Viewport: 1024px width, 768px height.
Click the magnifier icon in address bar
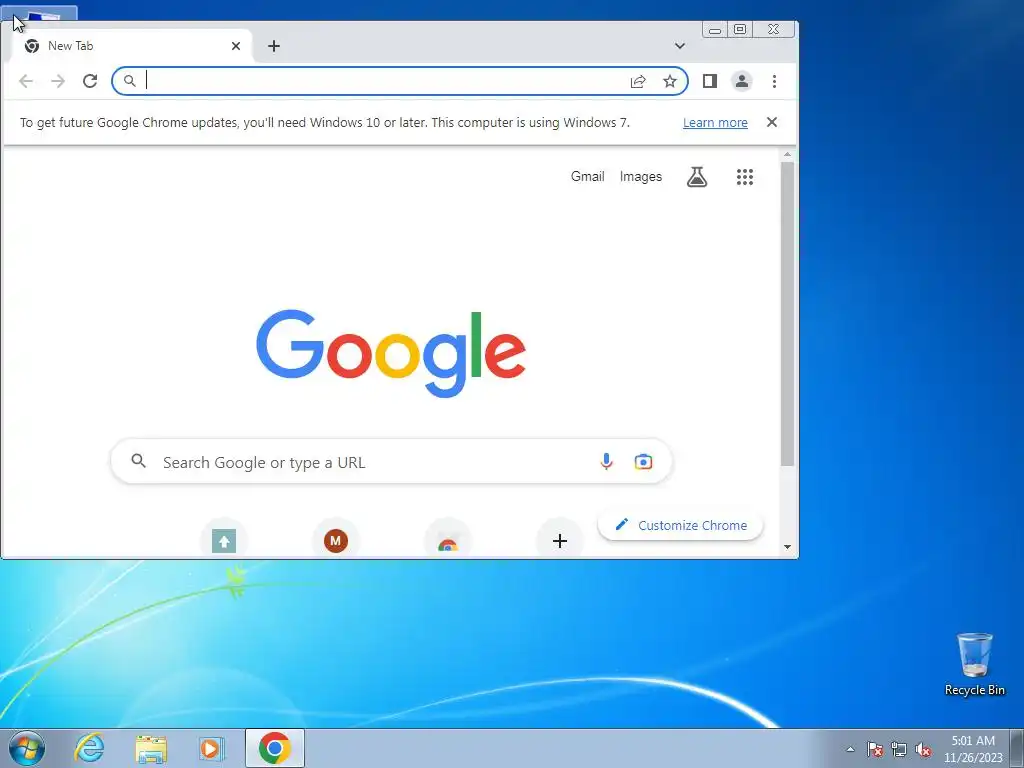[x=130, y=81]
